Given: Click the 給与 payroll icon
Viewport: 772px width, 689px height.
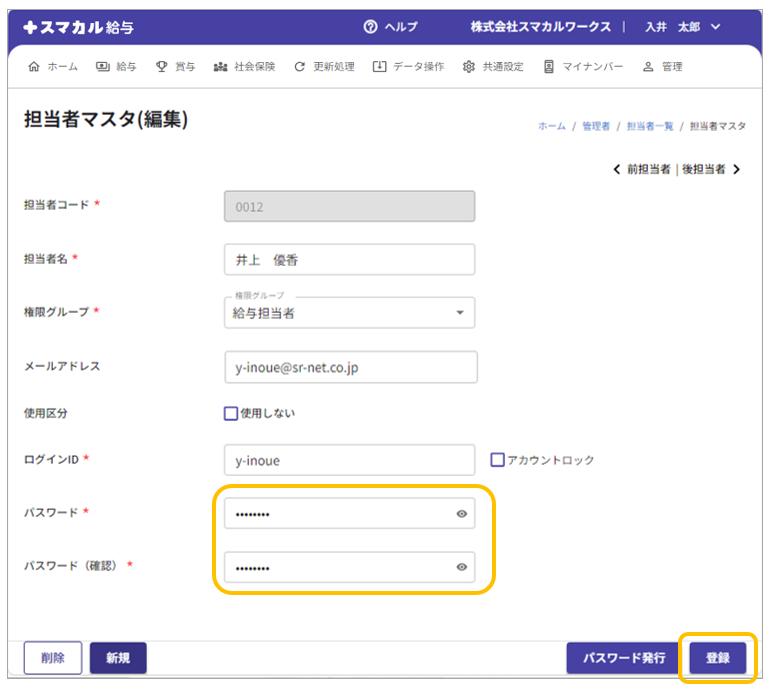Looking at the screenshot, I should pos(103,67).
